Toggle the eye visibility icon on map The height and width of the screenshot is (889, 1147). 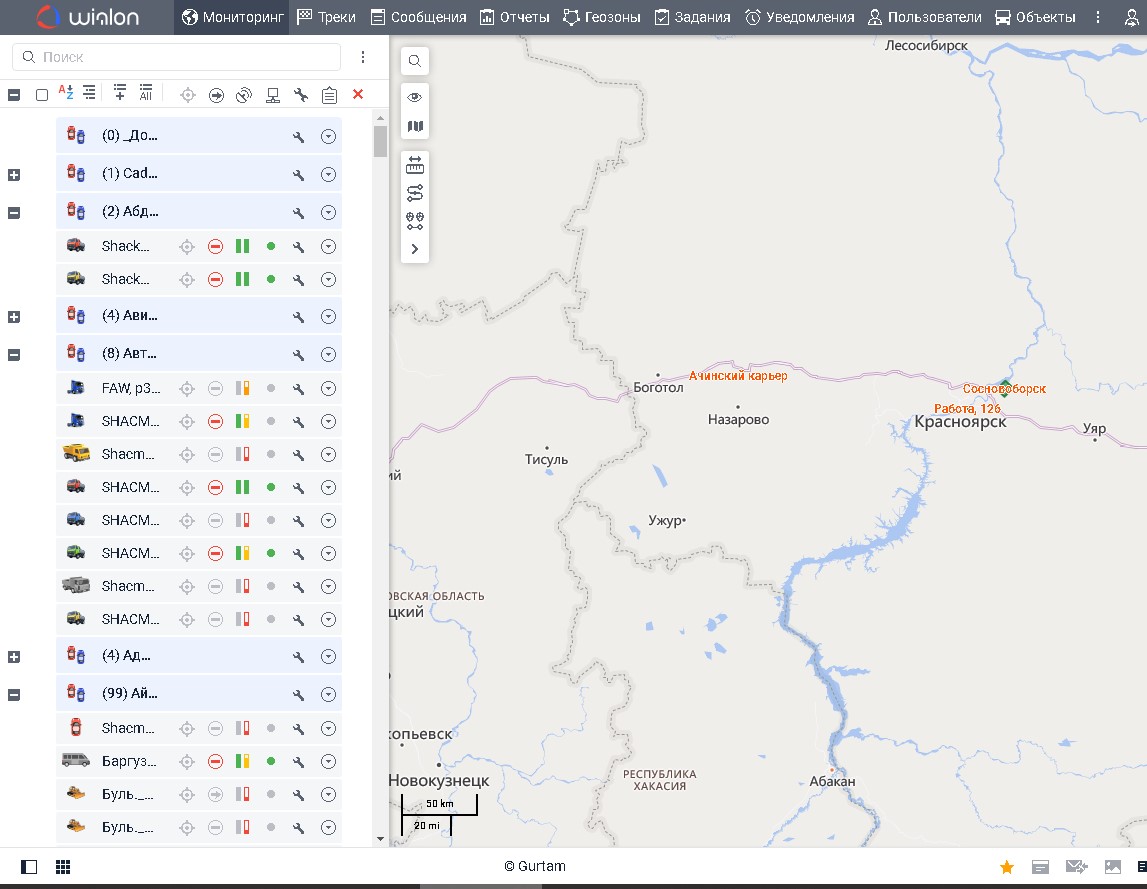pyautogui.click(x=414, y=97)
